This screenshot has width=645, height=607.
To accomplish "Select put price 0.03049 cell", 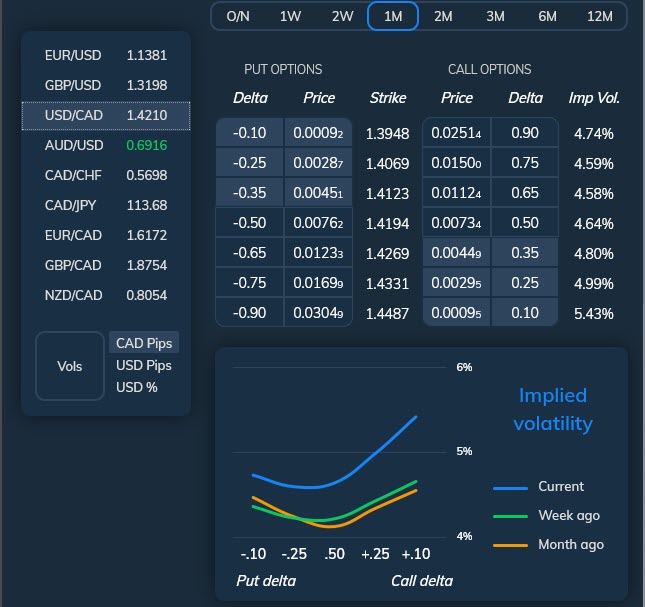I will tap(318, 313).
